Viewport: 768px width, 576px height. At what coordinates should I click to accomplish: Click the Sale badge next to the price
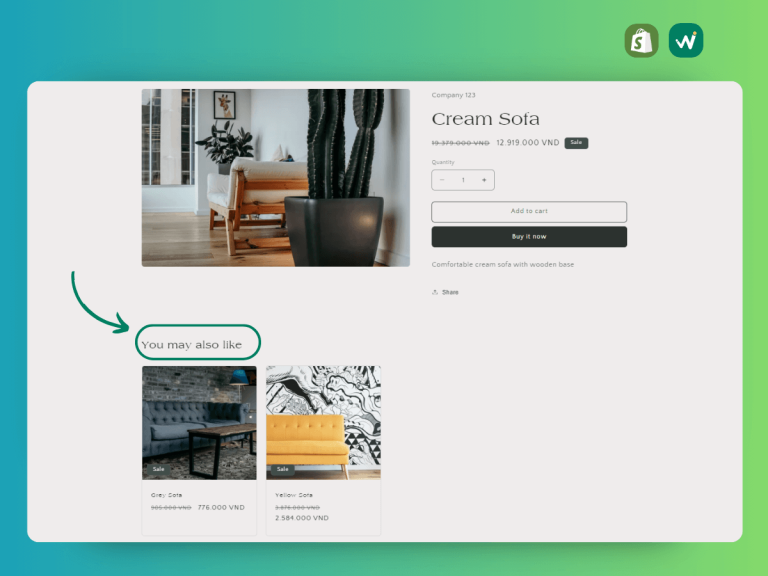tap(576, 143)
